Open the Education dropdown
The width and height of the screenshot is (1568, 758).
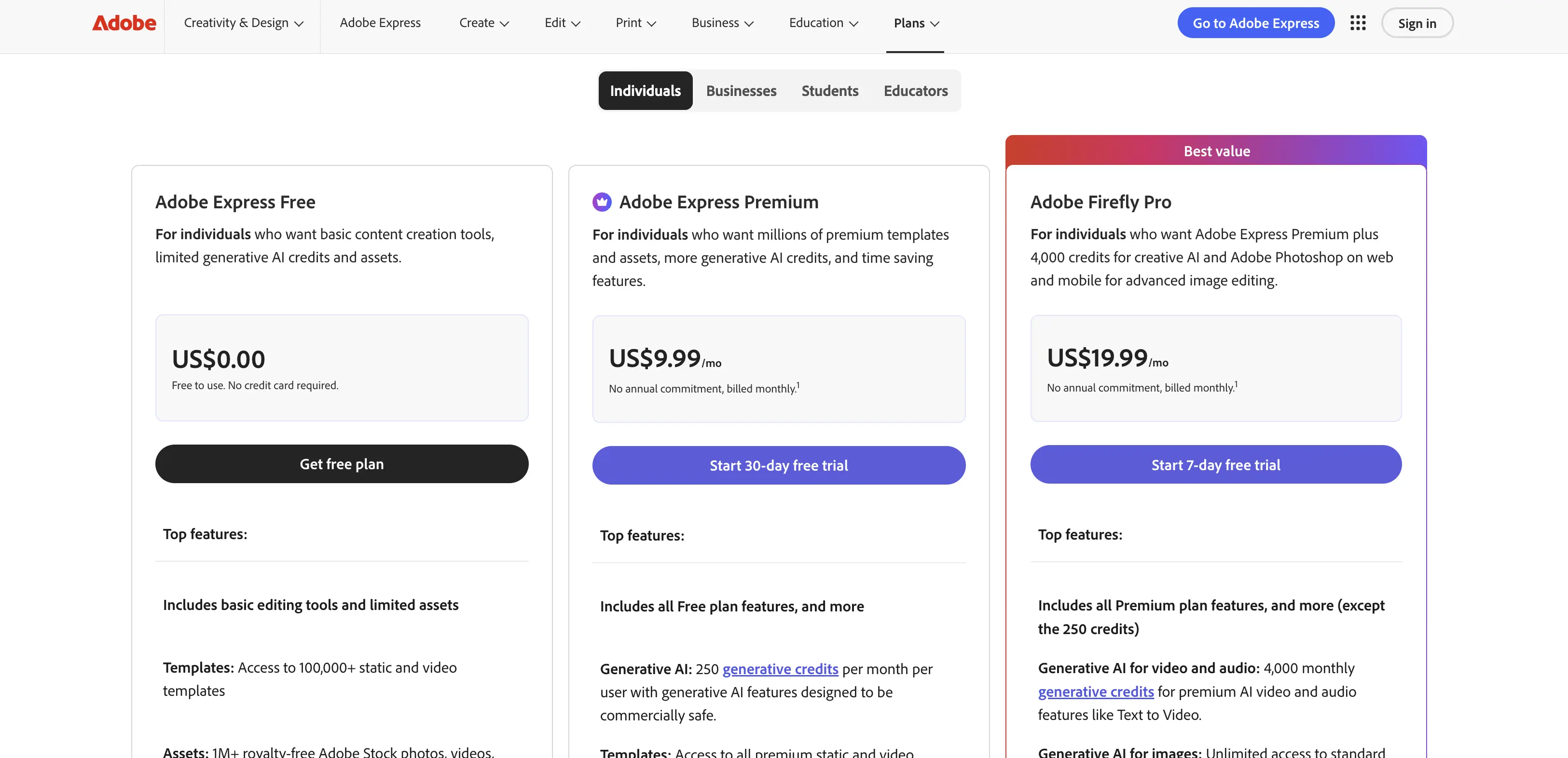pos(824,23)
